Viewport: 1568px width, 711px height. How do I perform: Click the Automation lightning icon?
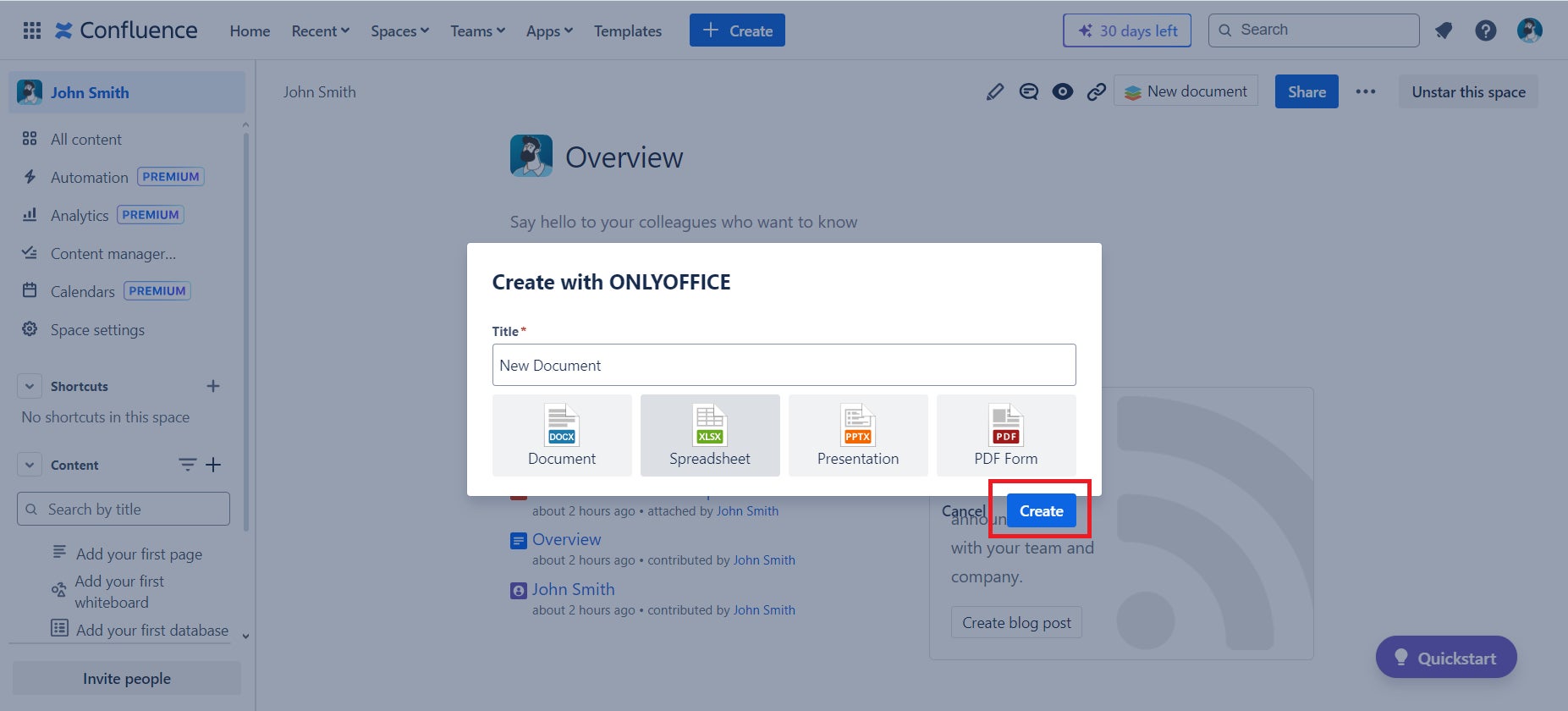click(30, 177)
